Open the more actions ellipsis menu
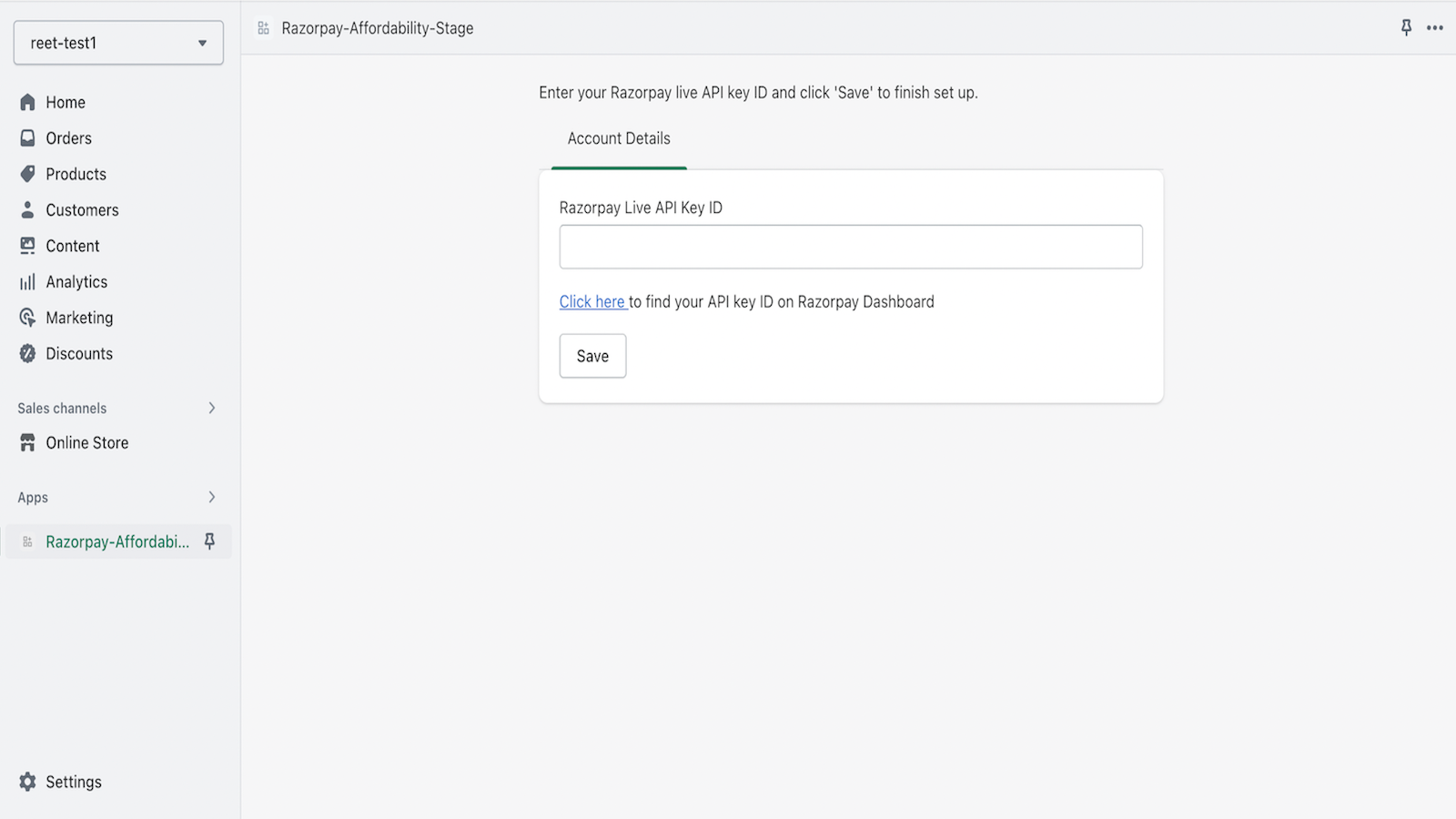 pos(1435,28)
